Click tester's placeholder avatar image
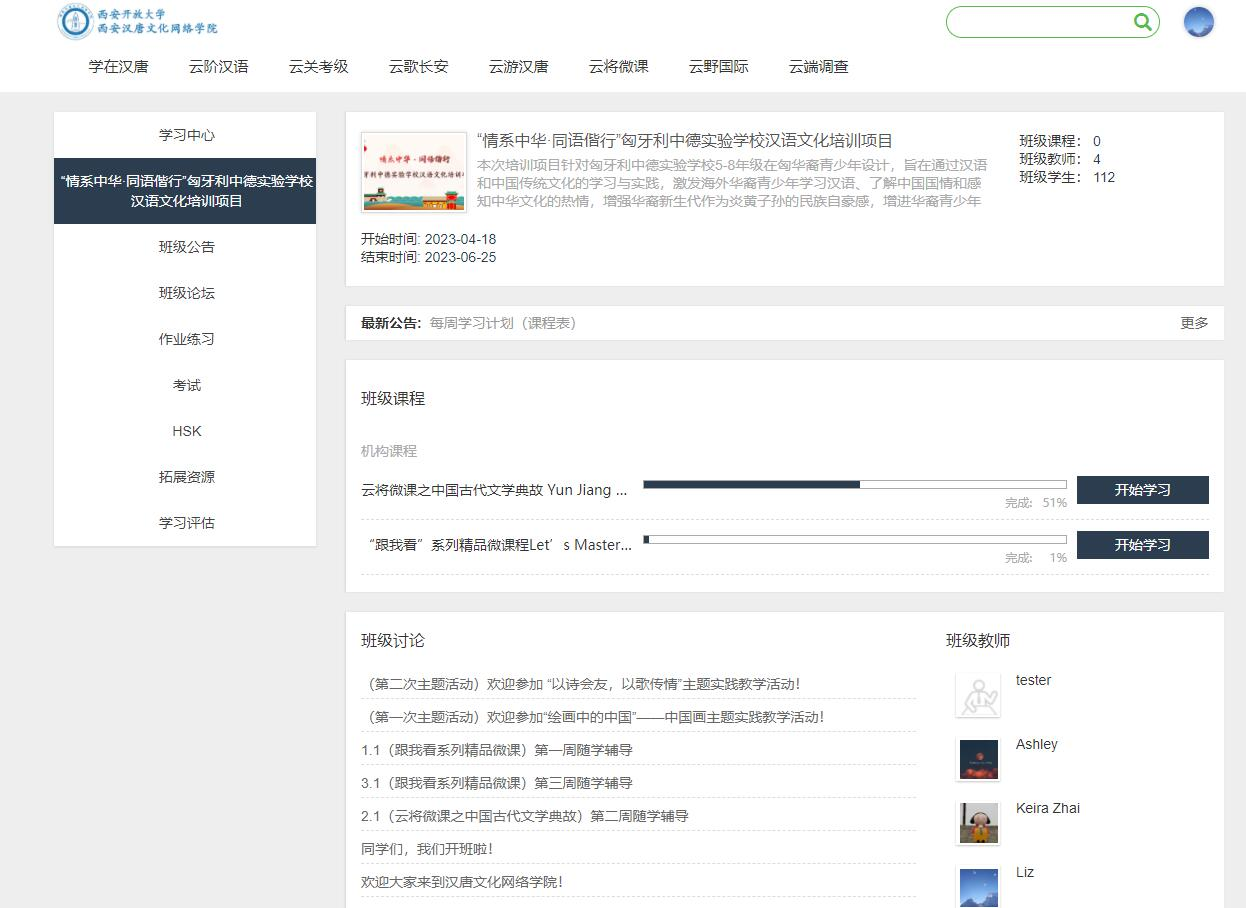The height and width of the screenshot is (908, 1246). [x=978, y=695]
